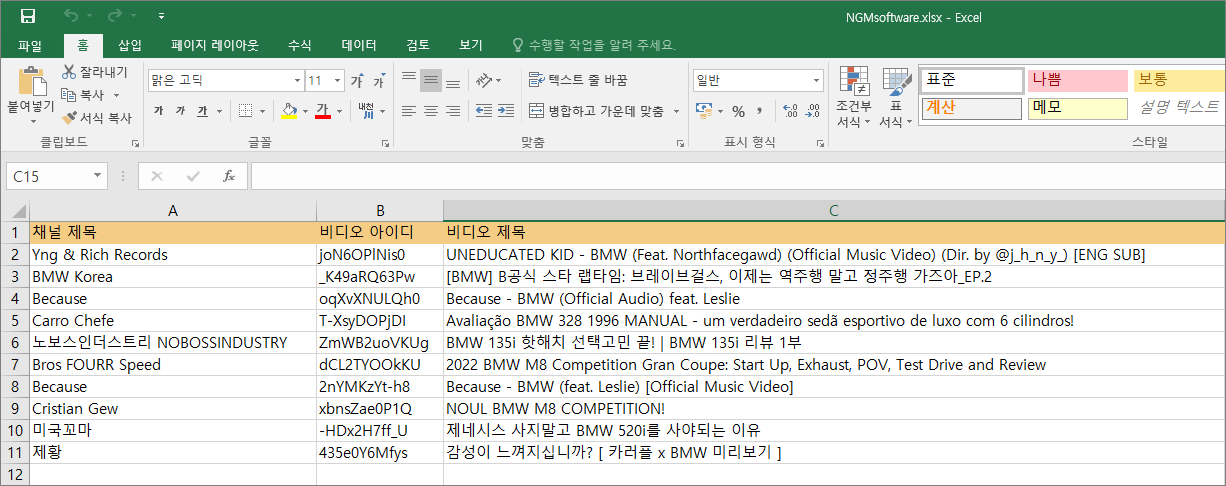Toggle middle vertical alignment
This screenshot has height=486, width=1226.
[x=430, y=80]
